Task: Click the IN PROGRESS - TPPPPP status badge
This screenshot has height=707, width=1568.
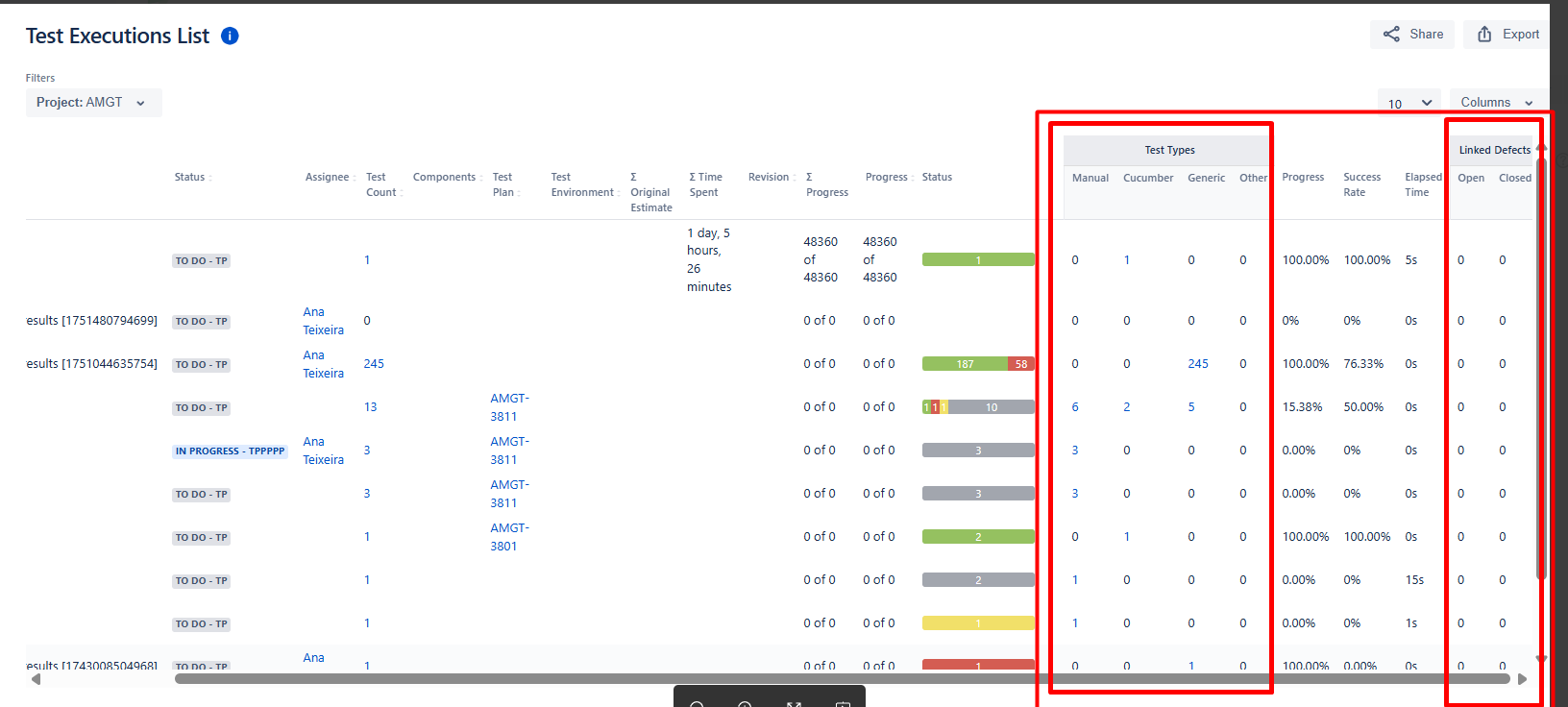Action: pyautogui.click(x=230, y=451)
